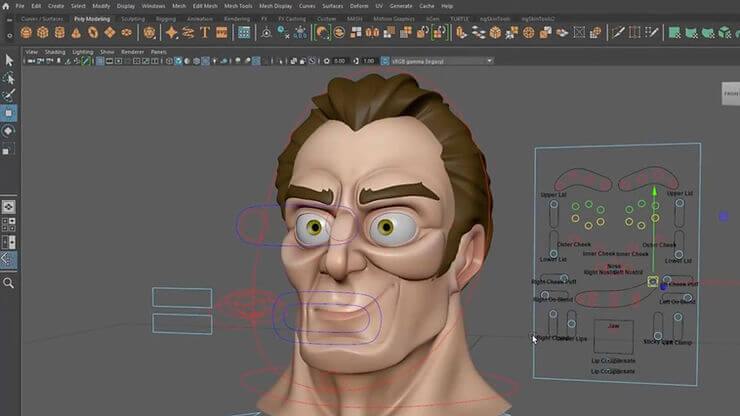Image resolution: width=740 pixels, height=416 pixels.
Task: Activate the Paint Selection tool
Action: [8, 95]
